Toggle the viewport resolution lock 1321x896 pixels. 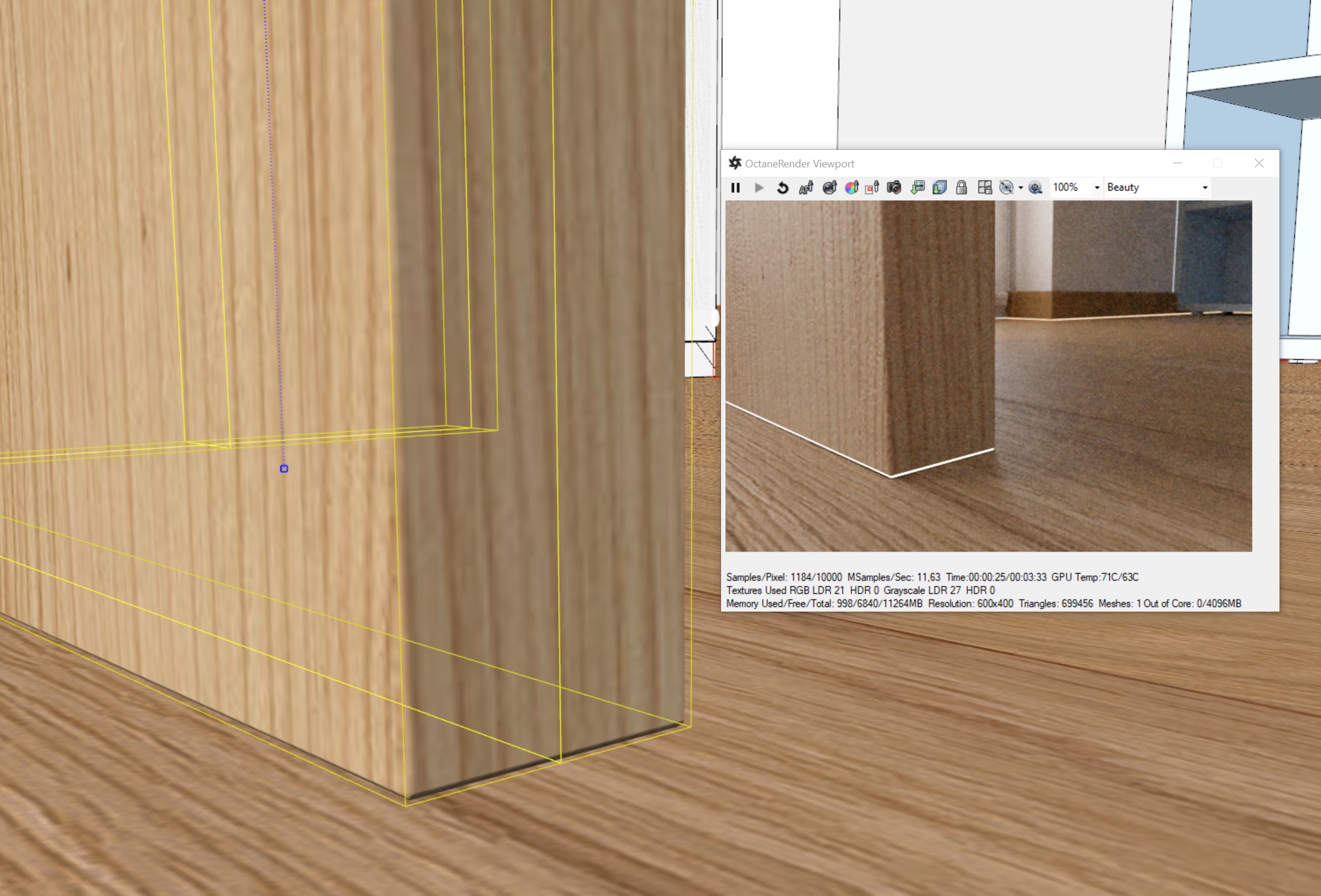[961, 187]
